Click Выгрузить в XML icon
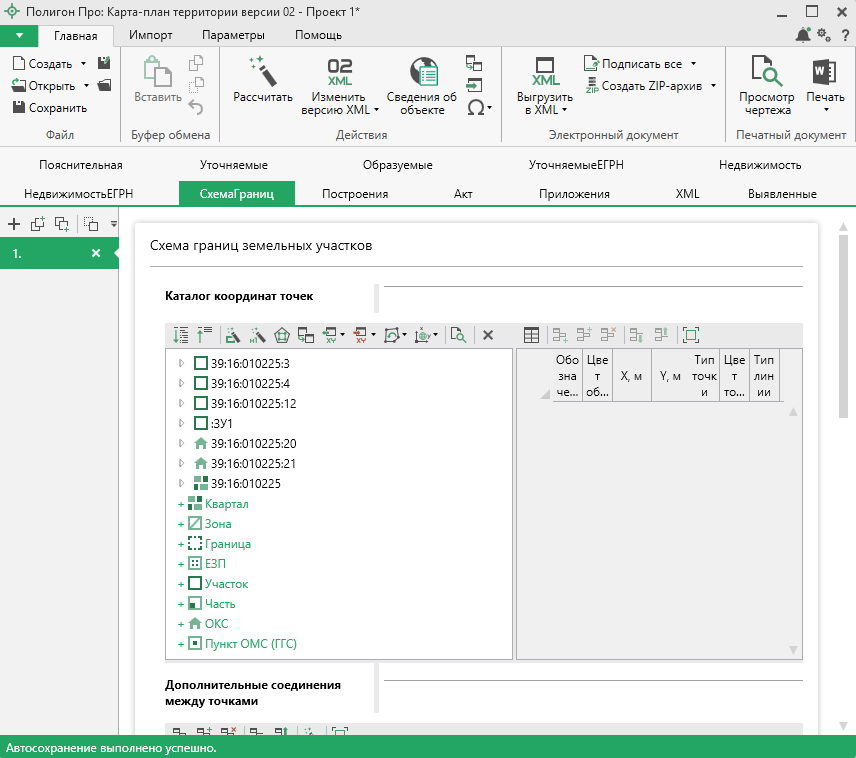856x758 pixels. pyautogui.click(x=545, y=72)
